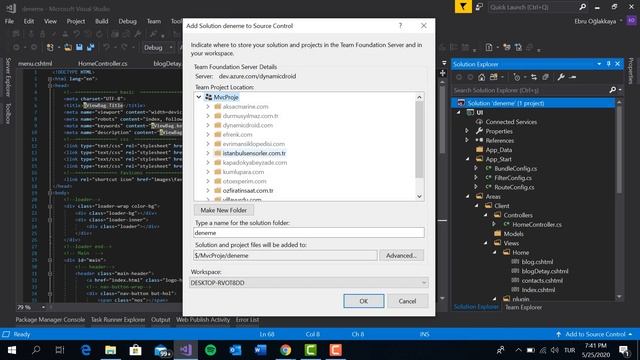Open the Build menu
The image size is (640, 360).
click(x=102, y=21)
